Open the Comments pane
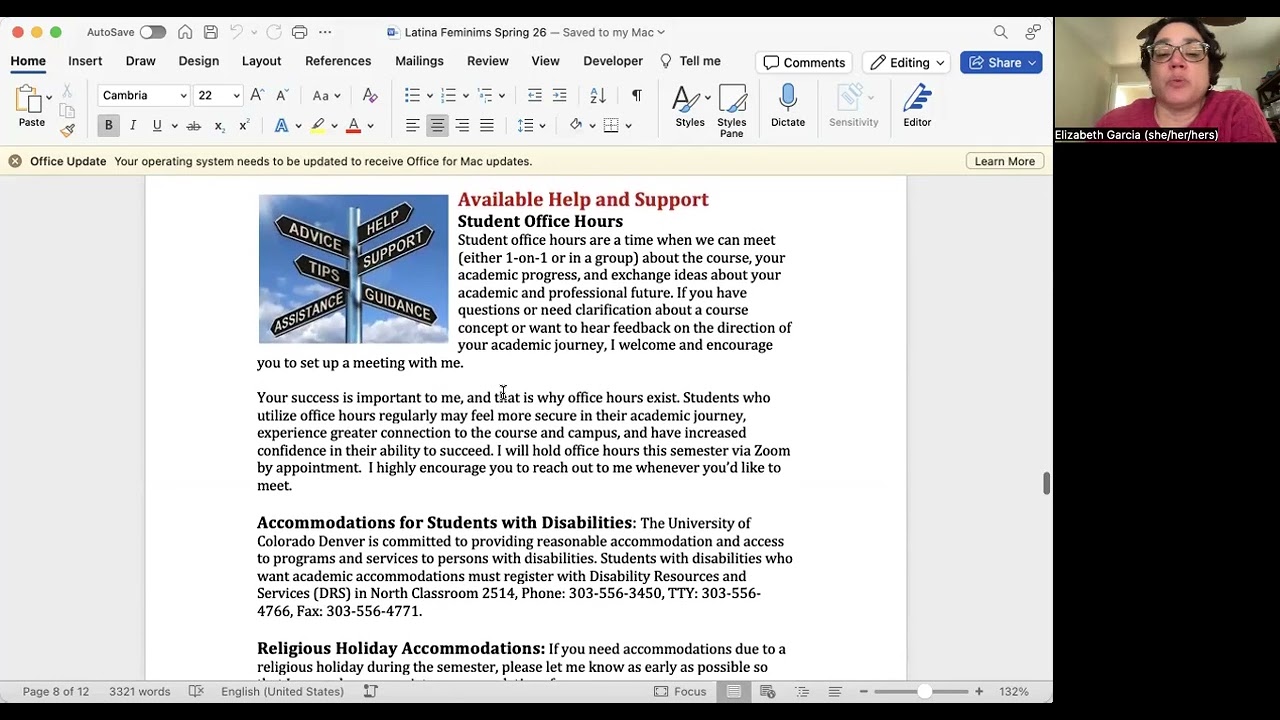 804,62
